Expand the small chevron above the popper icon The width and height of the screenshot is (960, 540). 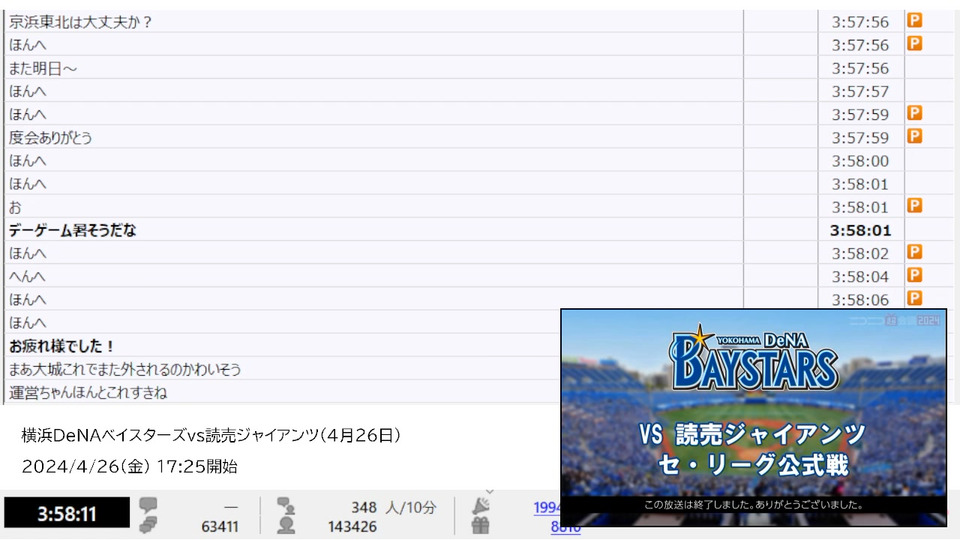489,492
